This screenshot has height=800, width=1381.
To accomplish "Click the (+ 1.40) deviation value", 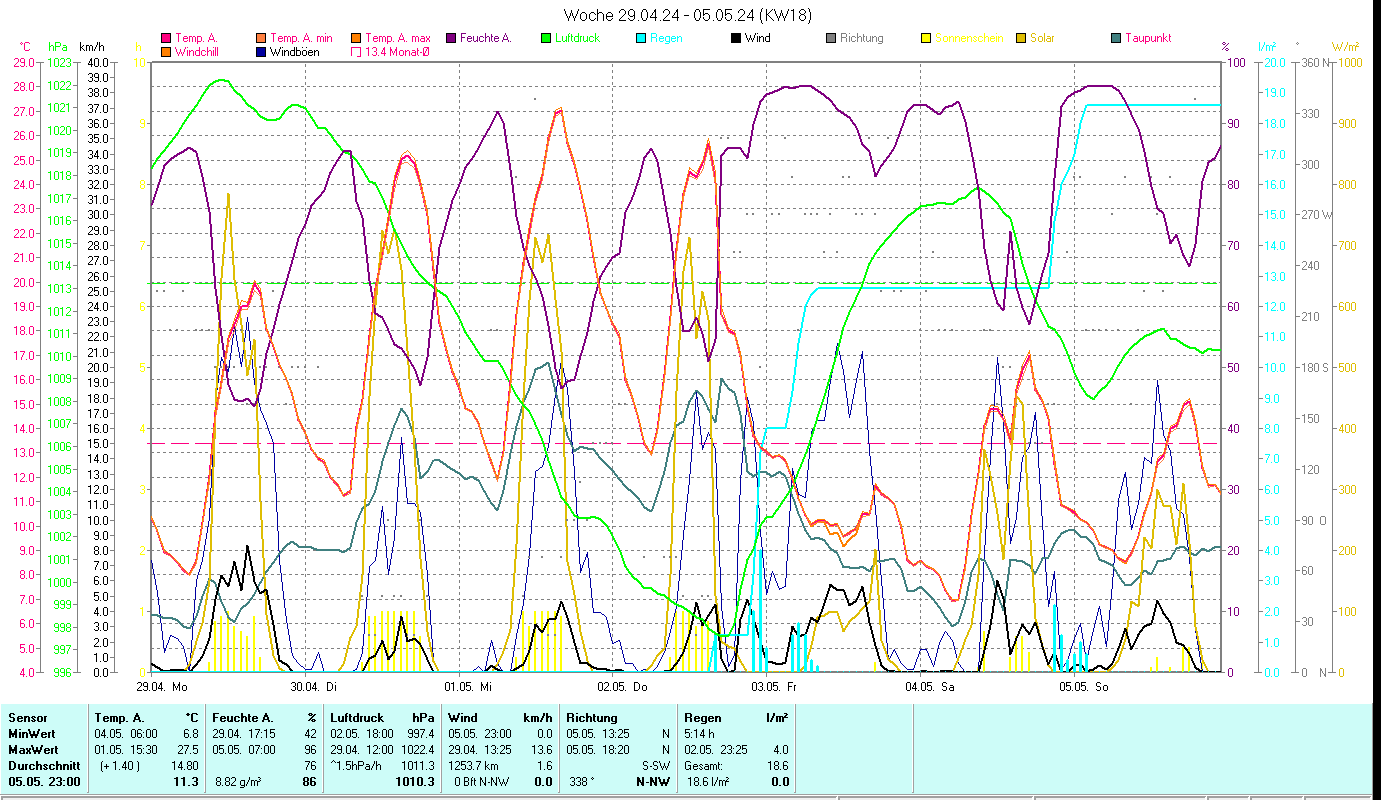I will 120,765.
